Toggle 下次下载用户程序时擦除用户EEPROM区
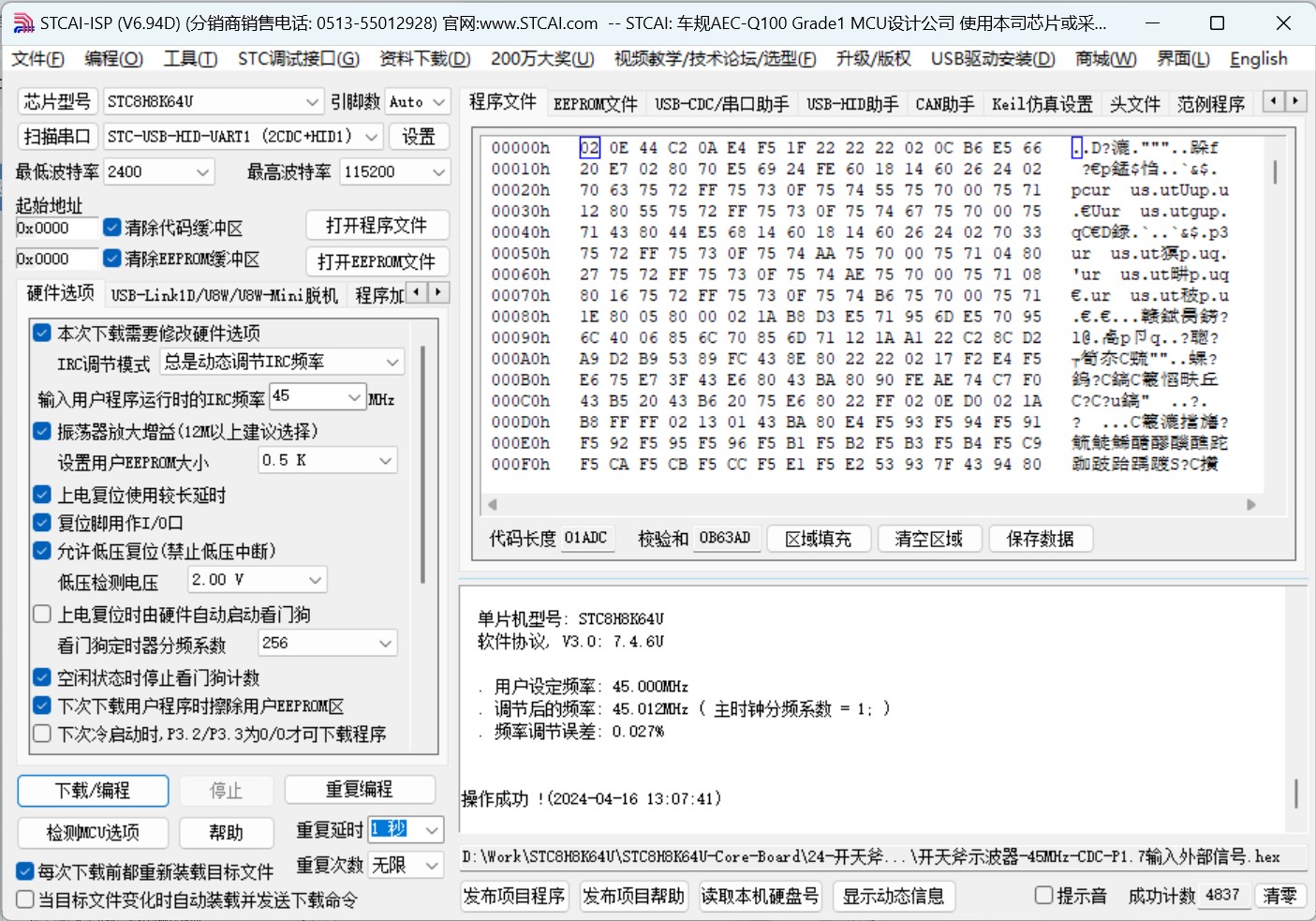The width and height of the screenshot is (1316, 921). (x=42, y=706)
